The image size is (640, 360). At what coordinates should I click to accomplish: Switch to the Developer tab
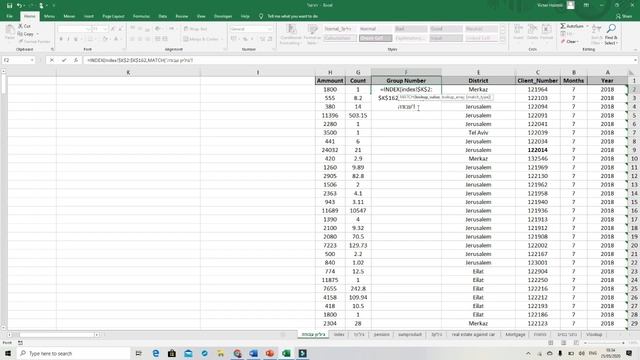[223, 16]
